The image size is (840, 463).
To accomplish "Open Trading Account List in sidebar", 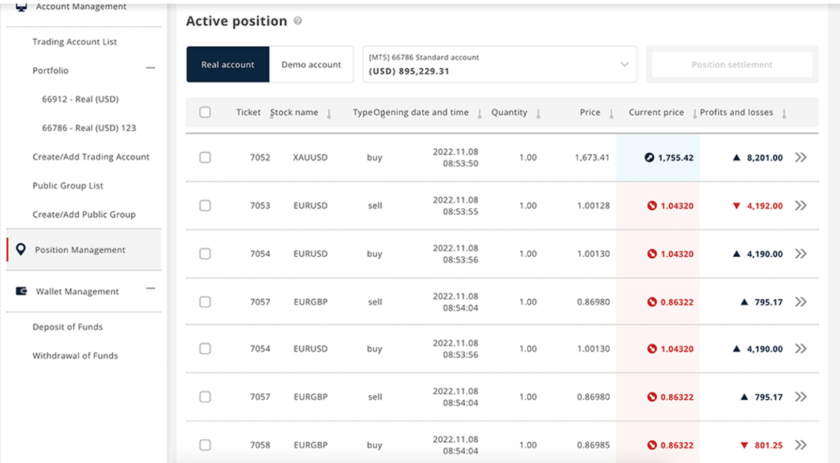I will click(75, 42).
